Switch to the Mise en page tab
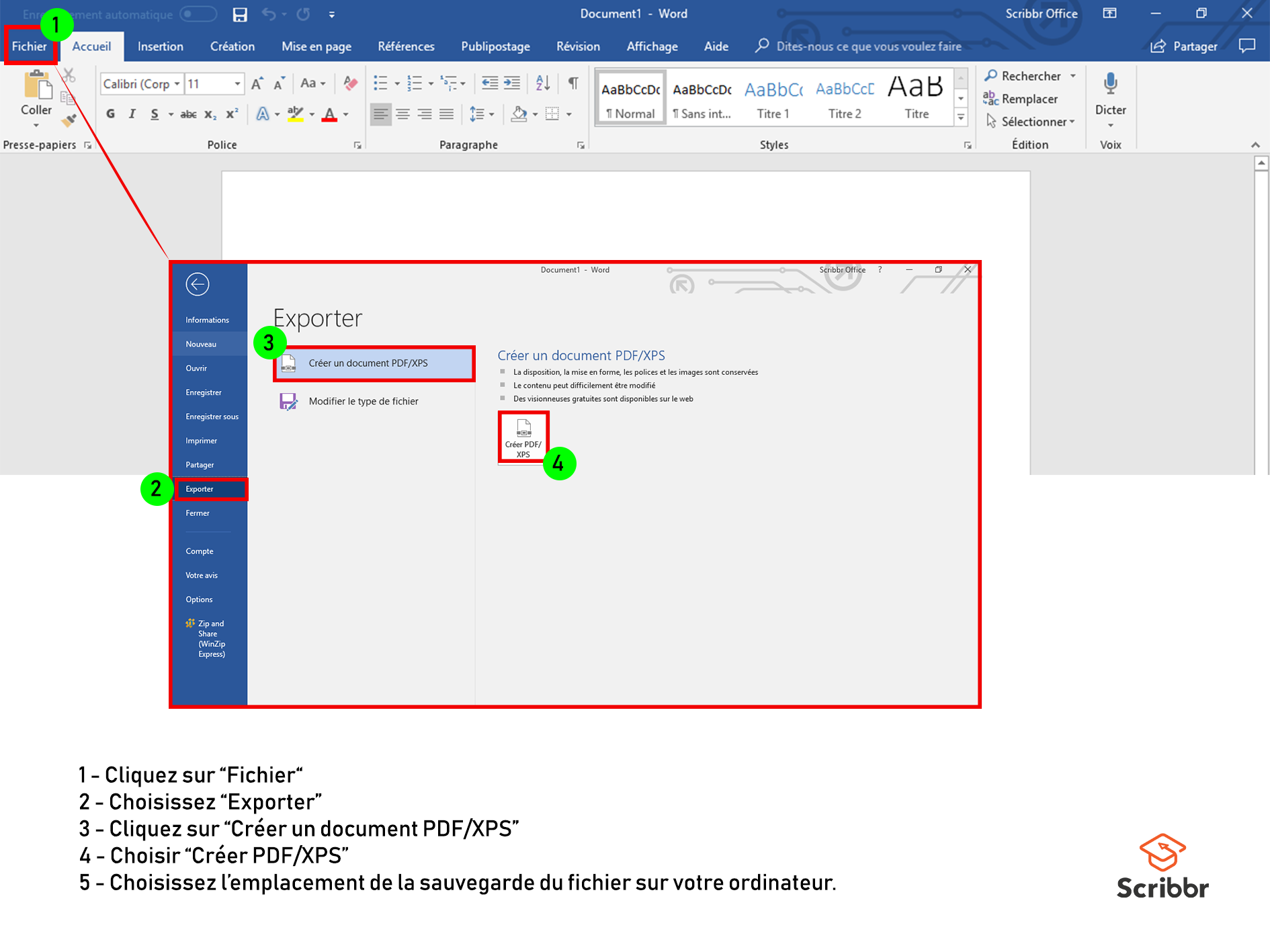This screenshot has height=952, width=1270. 316,46
